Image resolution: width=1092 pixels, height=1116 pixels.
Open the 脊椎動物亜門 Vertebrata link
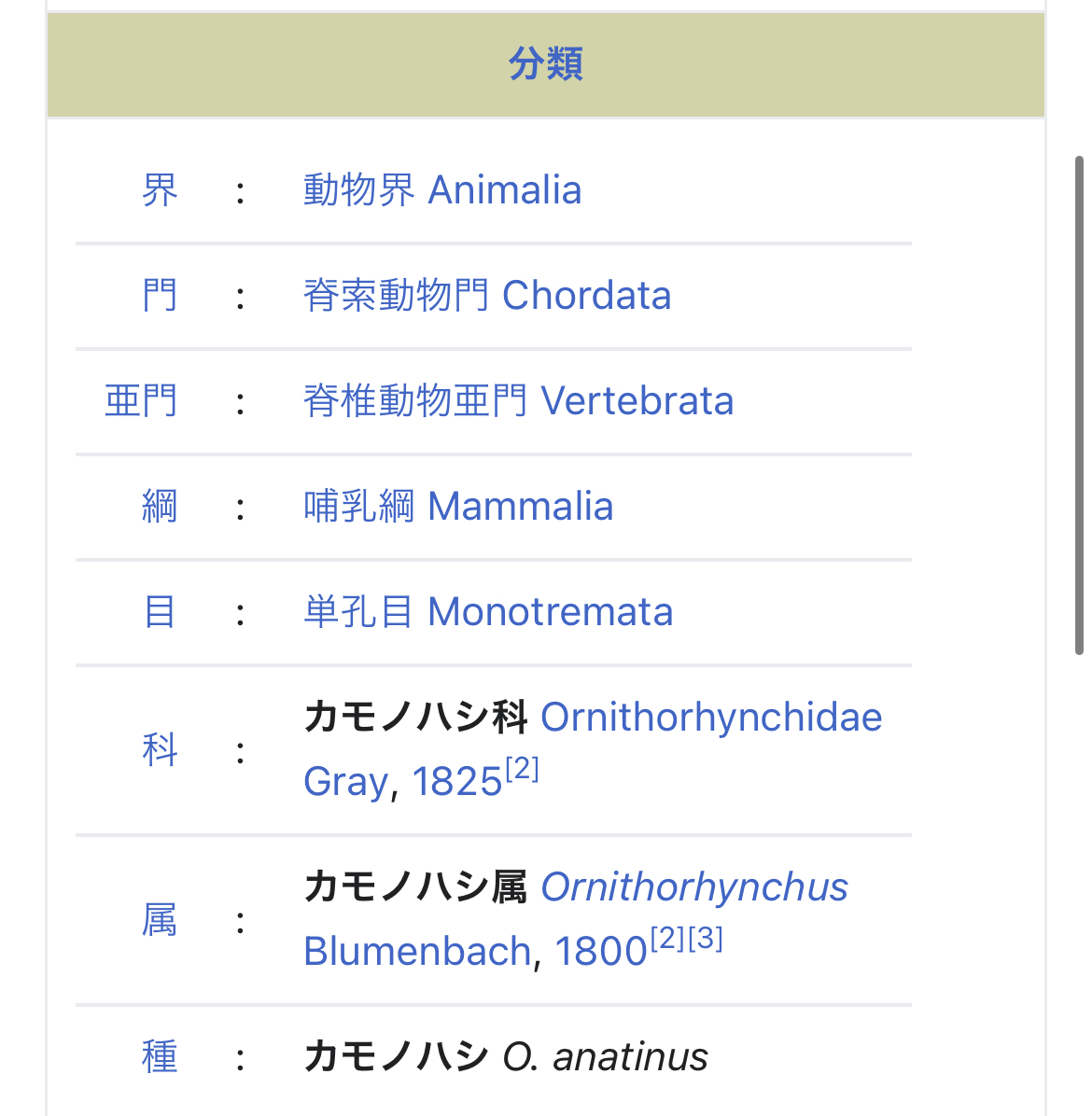[x=518, y=401]
